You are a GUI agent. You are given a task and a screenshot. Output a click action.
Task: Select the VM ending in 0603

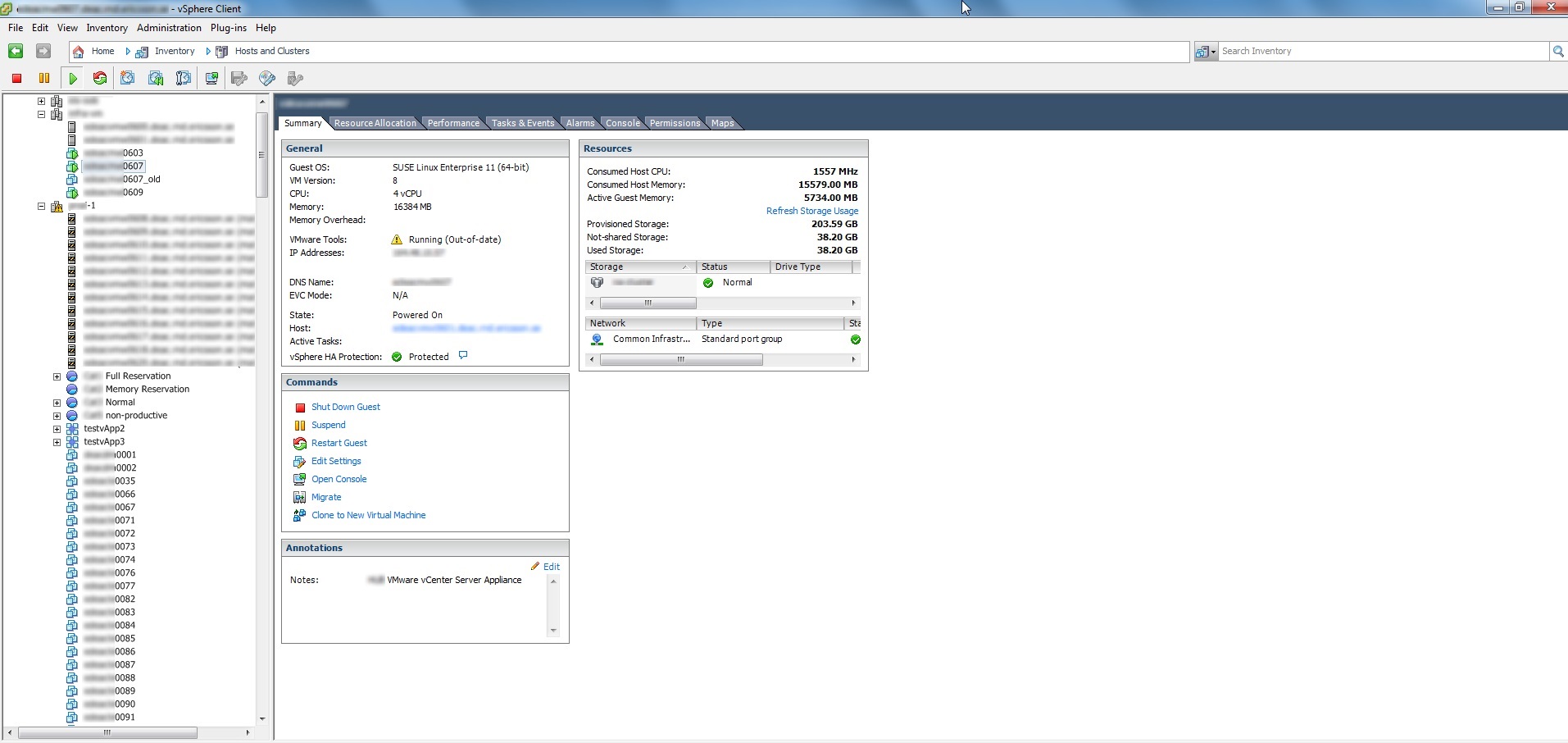point(113,153)
